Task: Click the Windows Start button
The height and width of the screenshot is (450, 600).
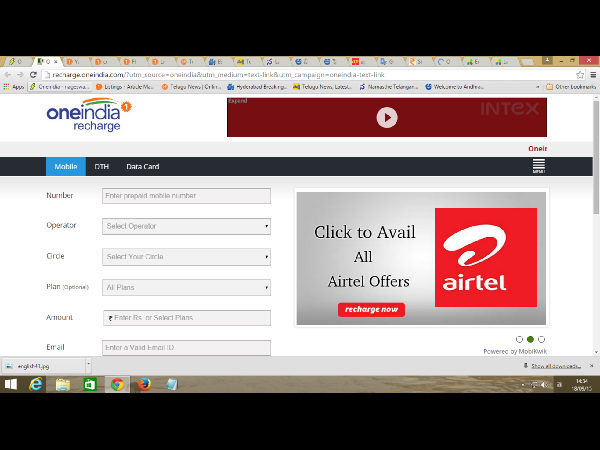Action: (12, 384)
